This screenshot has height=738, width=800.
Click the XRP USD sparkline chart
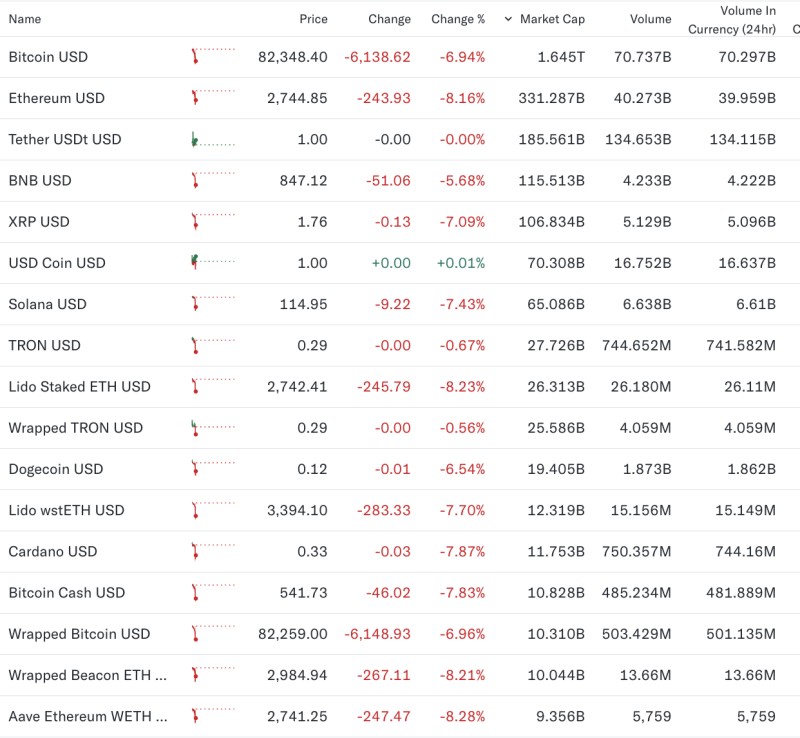click(x=210, y=221)
